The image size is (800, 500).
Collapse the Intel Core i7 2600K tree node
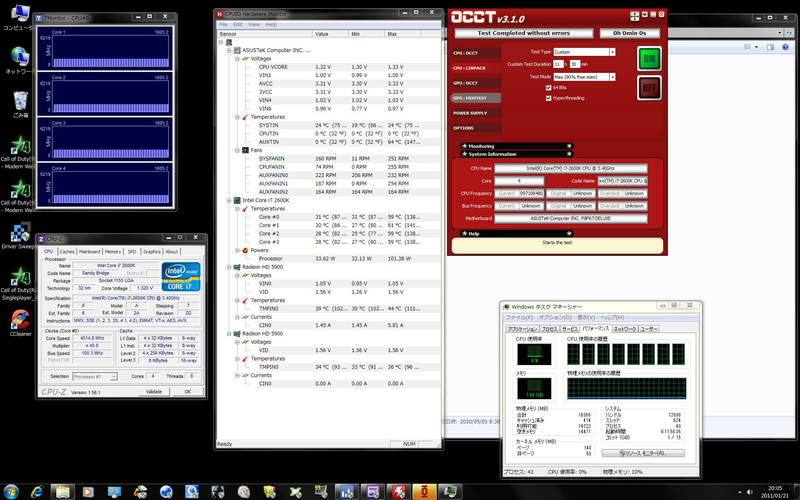[x=229, y=201]
